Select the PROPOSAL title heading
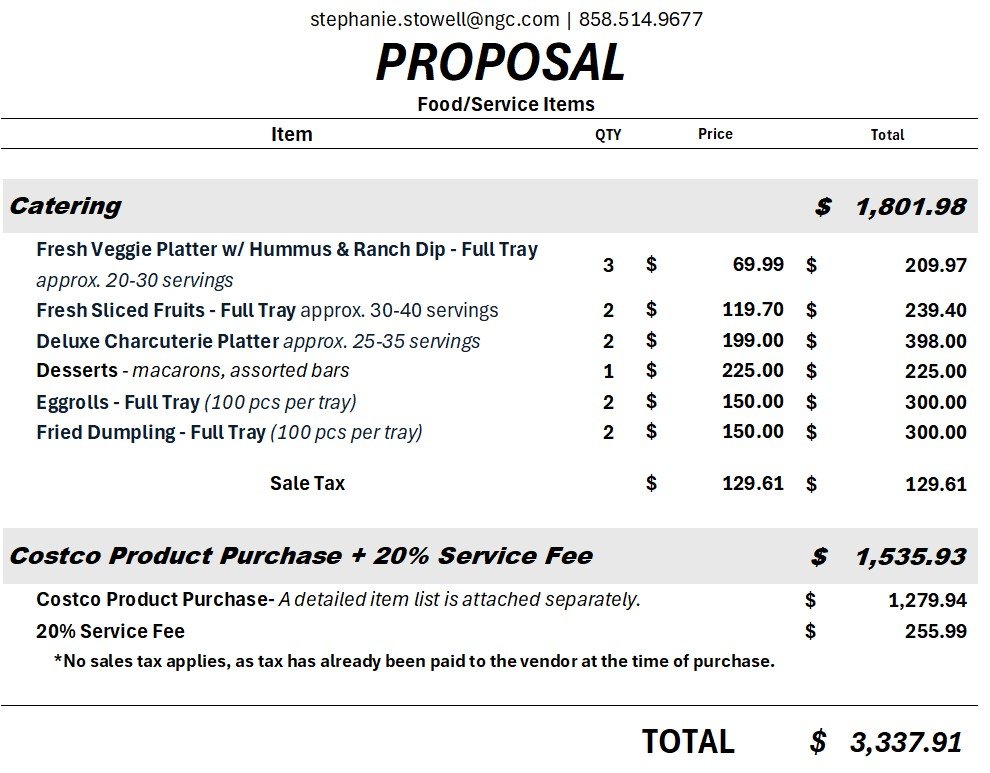990x773 pixels. (x=500, y=63)
